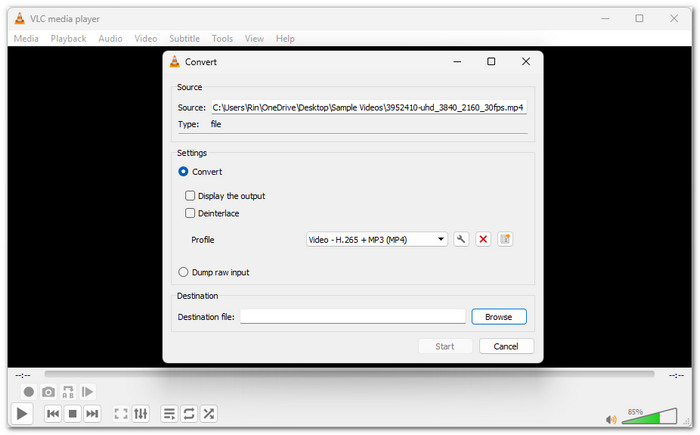The image size is (700, 435).
Task: Enable Display the output checkbox
Action: click(x=190, y=196)
